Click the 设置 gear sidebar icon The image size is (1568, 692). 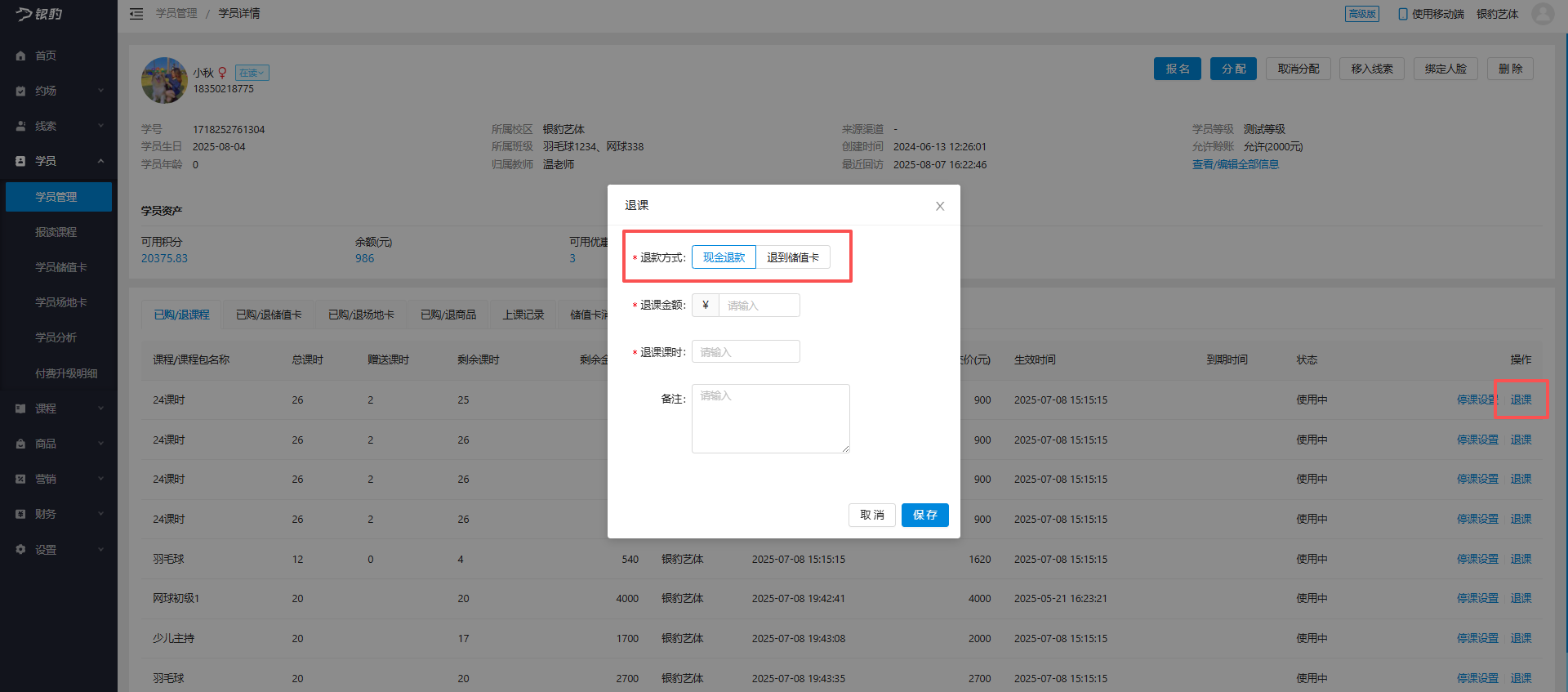[20, 550]
